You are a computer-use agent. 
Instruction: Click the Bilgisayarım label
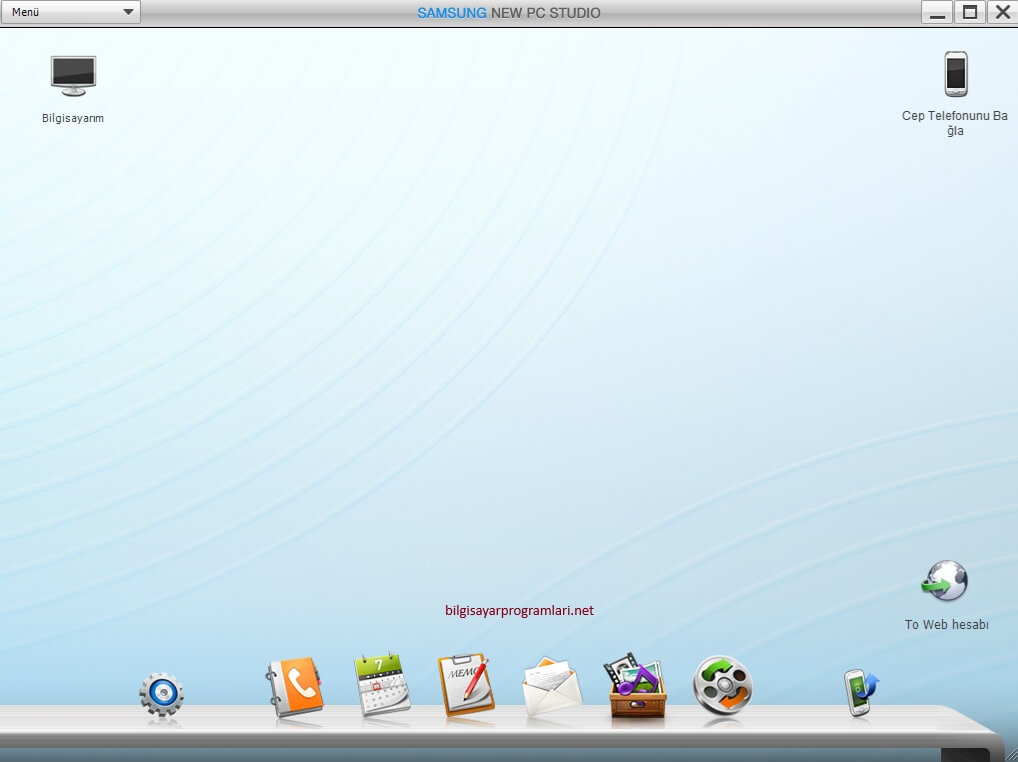73,118
